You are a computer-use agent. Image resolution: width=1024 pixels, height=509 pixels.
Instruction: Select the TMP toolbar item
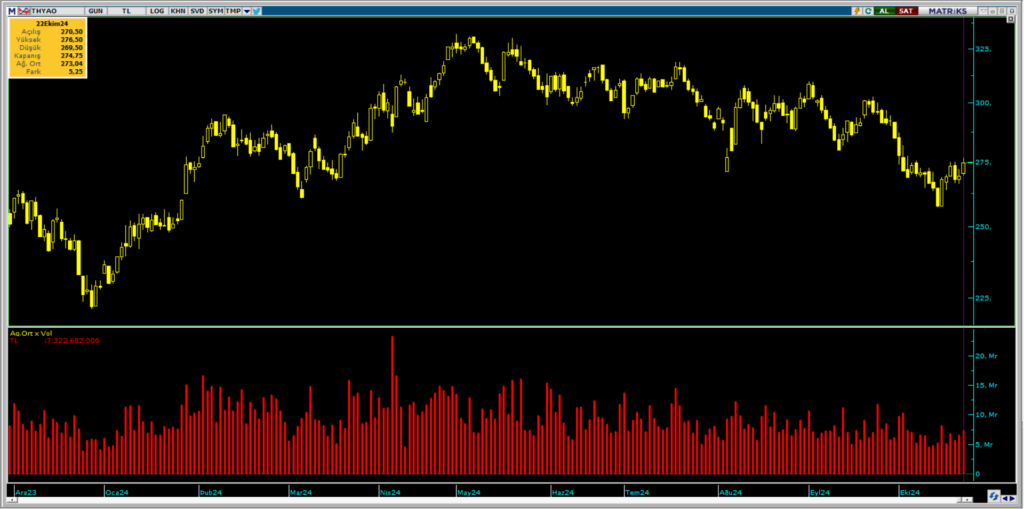click(x=232, y=11)
